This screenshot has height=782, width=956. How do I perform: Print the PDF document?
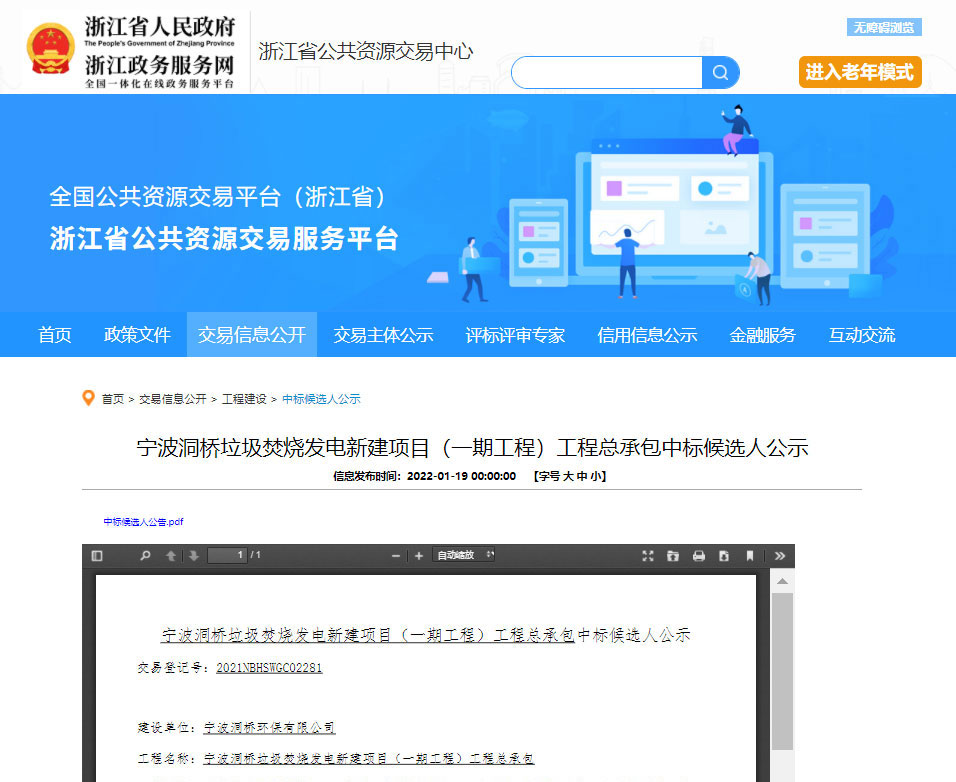coord(698,556)
